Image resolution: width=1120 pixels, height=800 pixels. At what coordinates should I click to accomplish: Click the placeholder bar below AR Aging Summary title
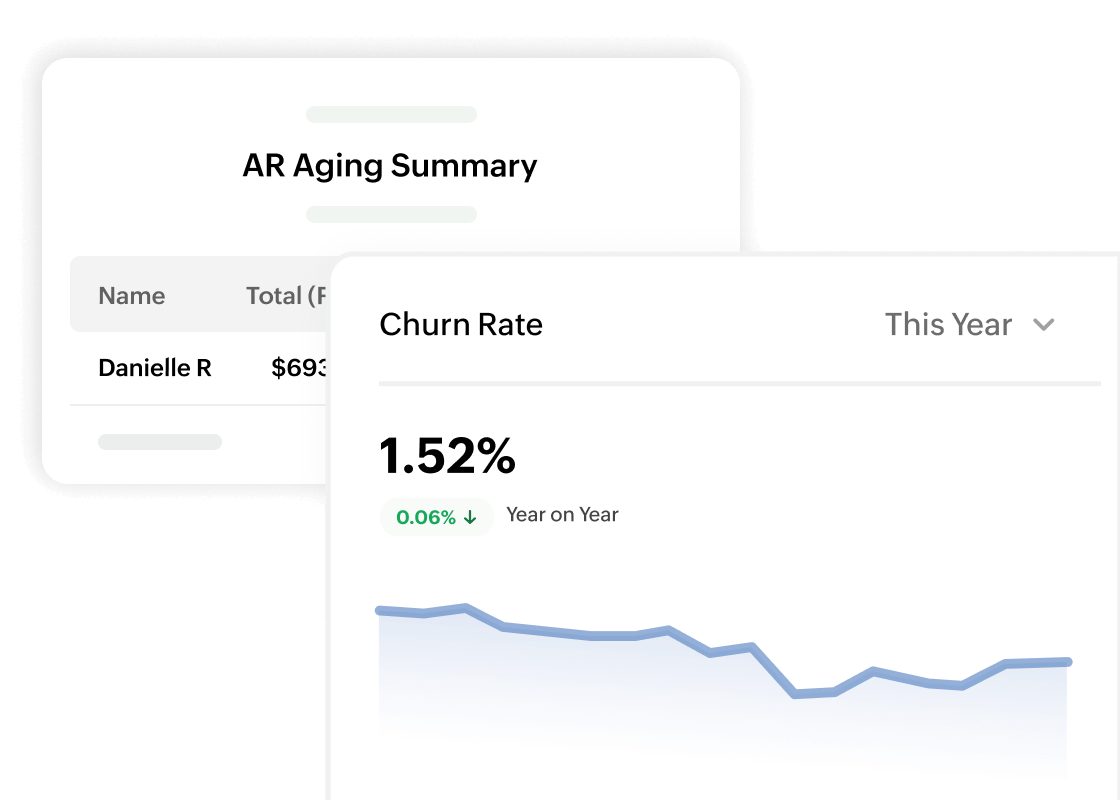[391, 213]
